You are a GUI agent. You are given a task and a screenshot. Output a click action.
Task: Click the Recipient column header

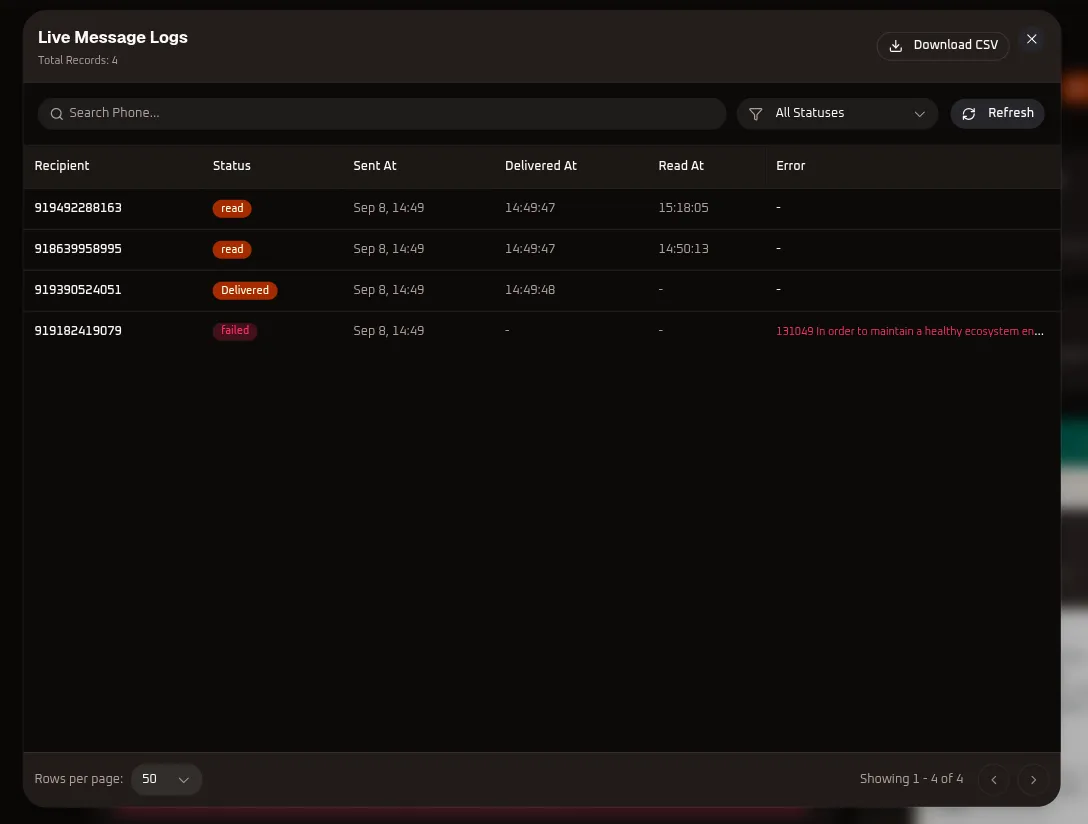pos(62,166)
